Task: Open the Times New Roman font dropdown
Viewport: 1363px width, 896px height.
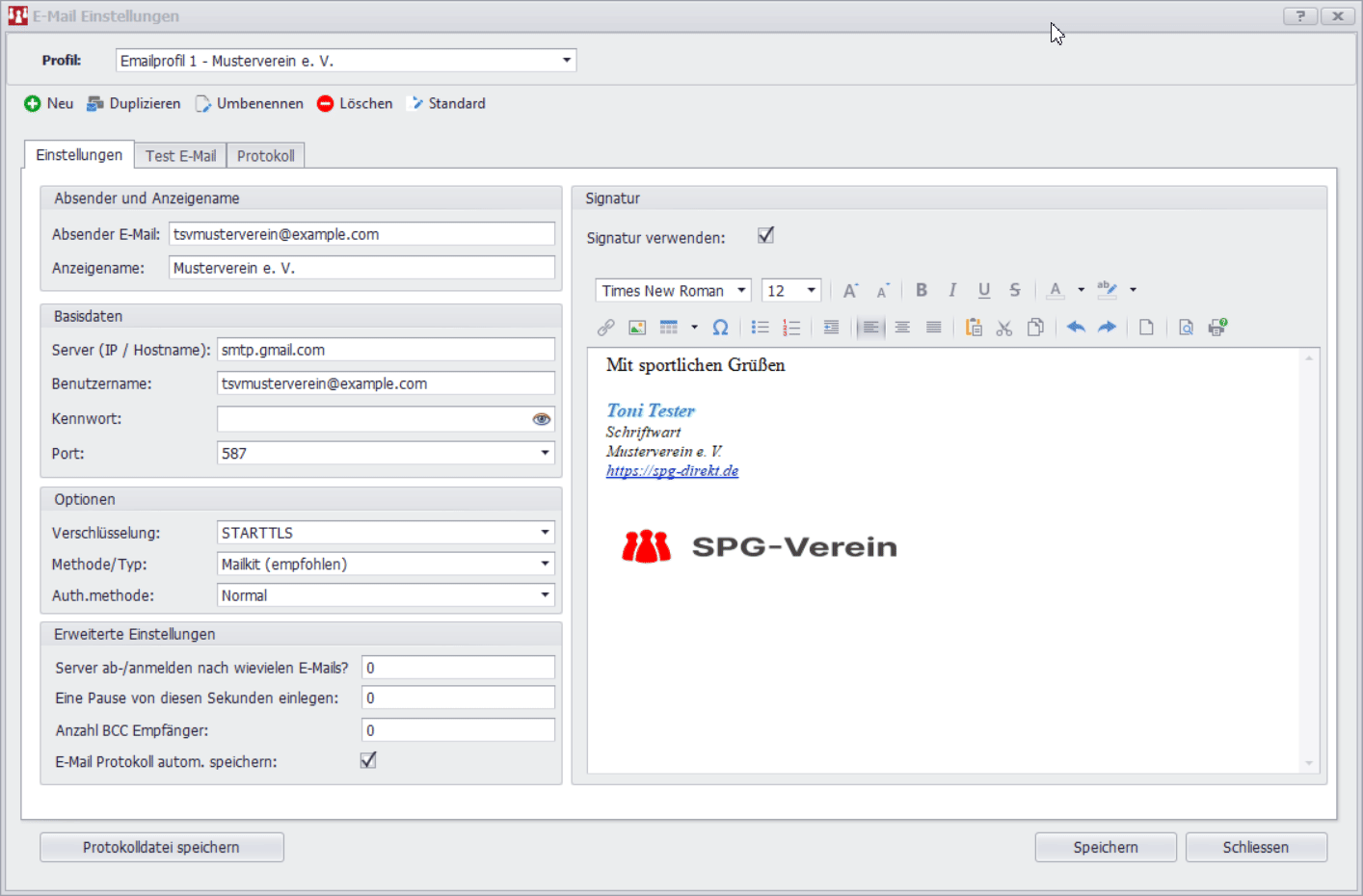Action: pyautogui.click(x=741, y=290)
